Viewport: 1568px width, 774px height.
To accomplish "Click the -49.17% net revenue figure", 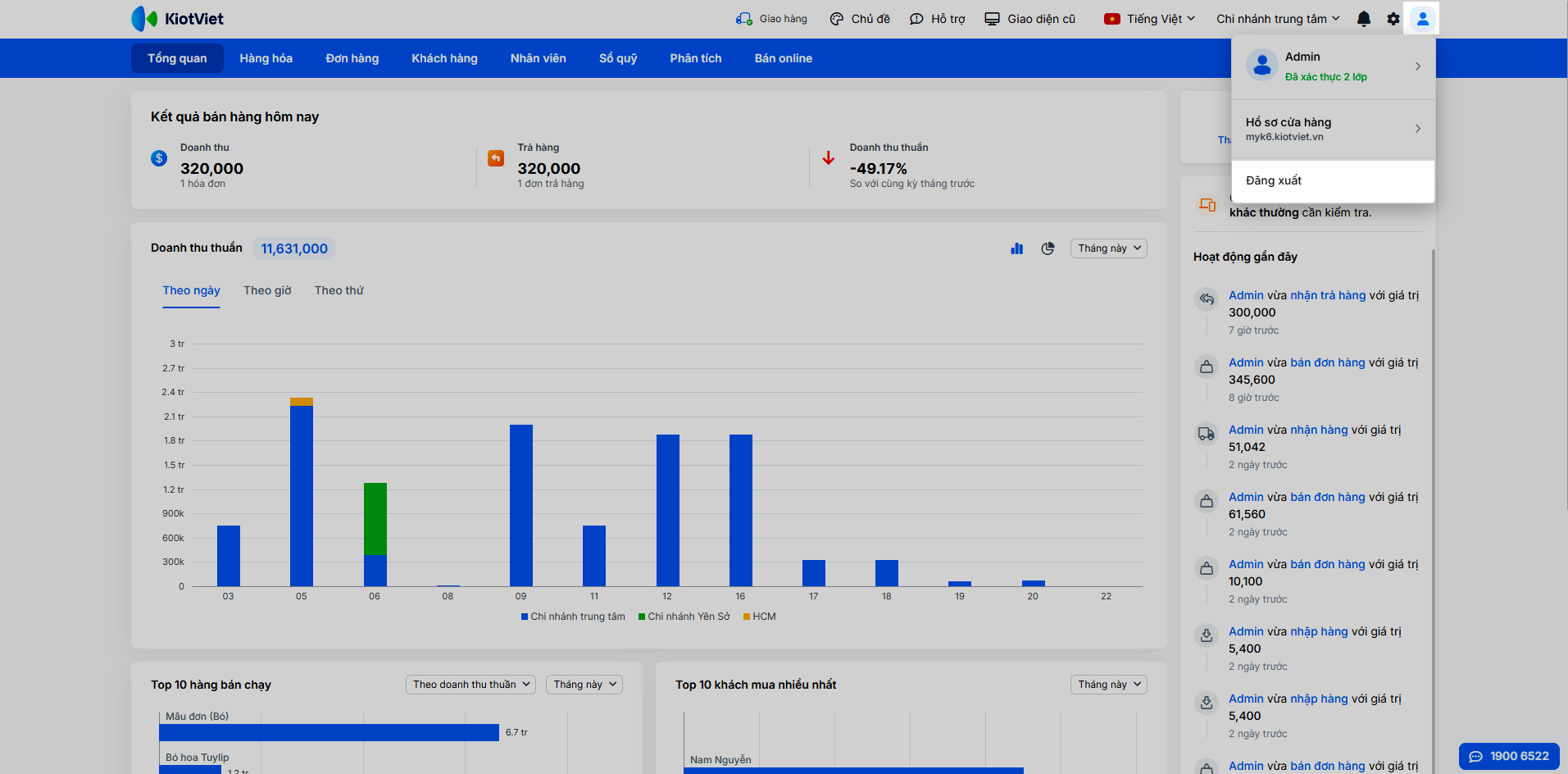I will (879, 169).
